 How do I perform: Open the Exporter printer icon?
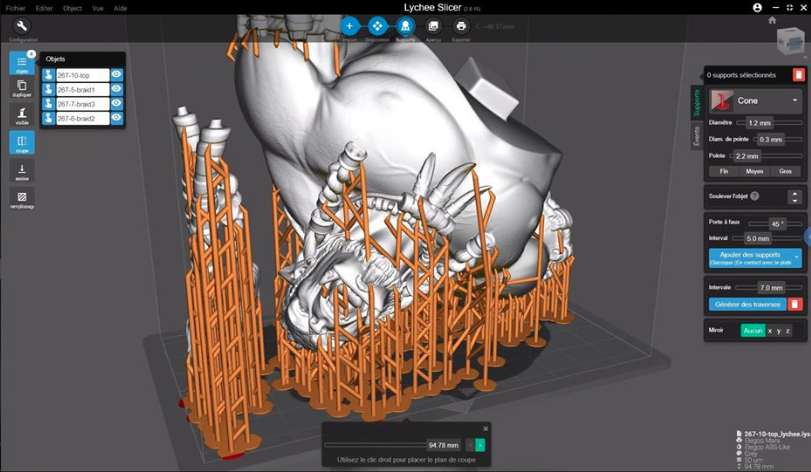click(x=461, y=26)
